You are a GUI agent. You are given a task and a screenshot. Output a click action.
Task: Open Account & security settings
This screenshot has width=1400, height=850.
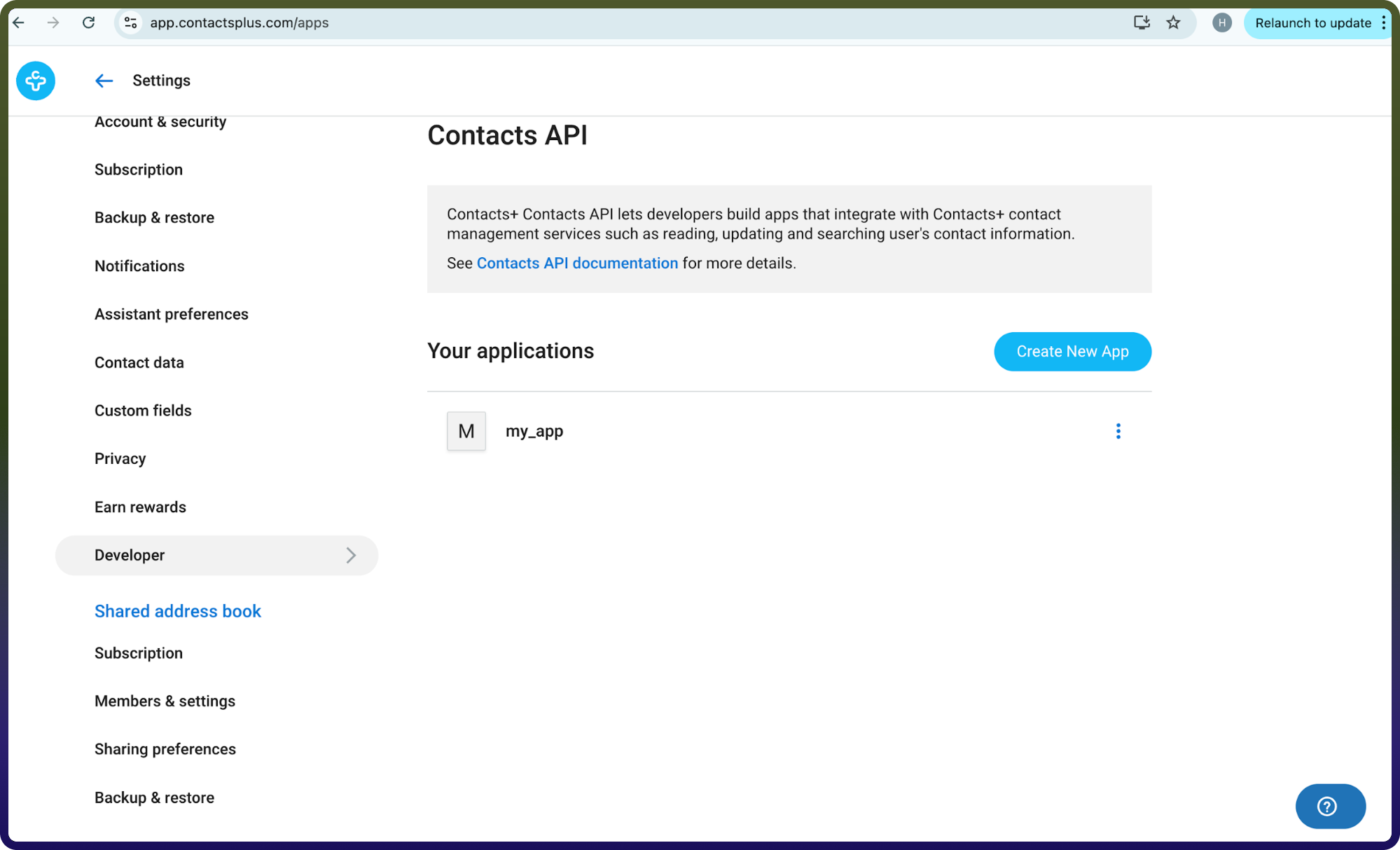click(160, 122)
